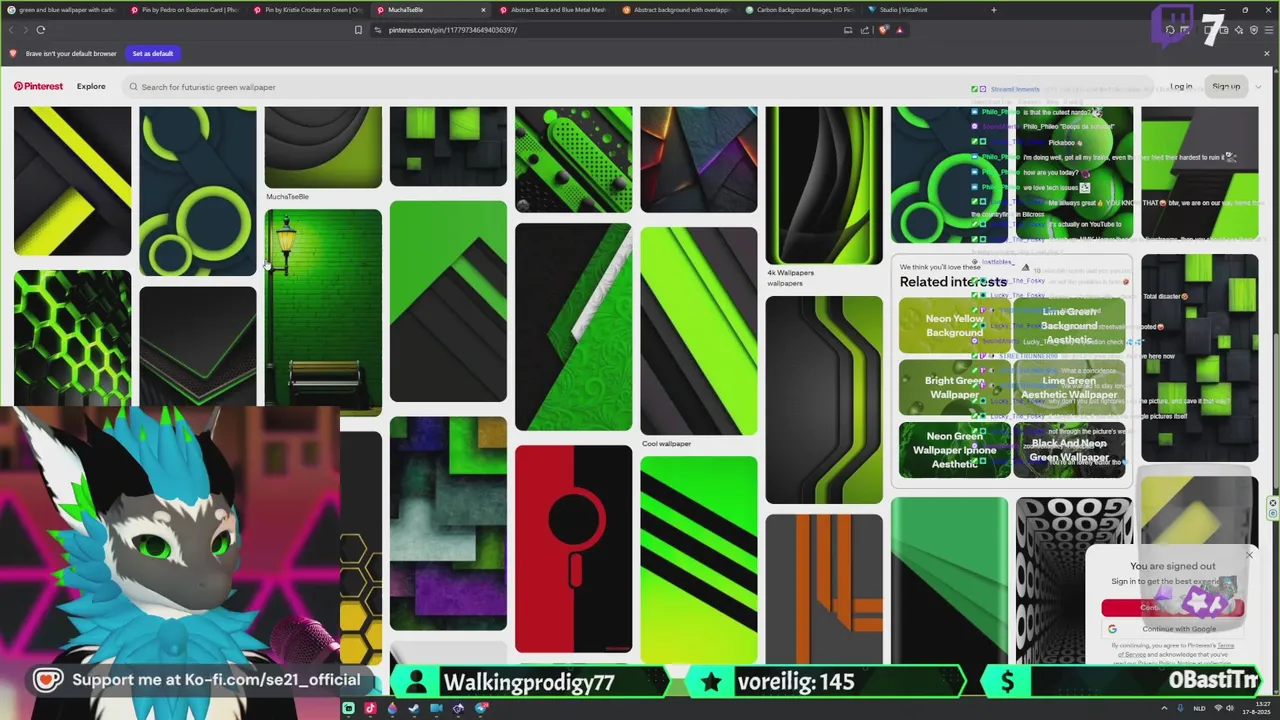1280x720 pixels.
Task: Select 'Black And Neon Green Wallpaper' tile
Action: [x=1069, y=449]
